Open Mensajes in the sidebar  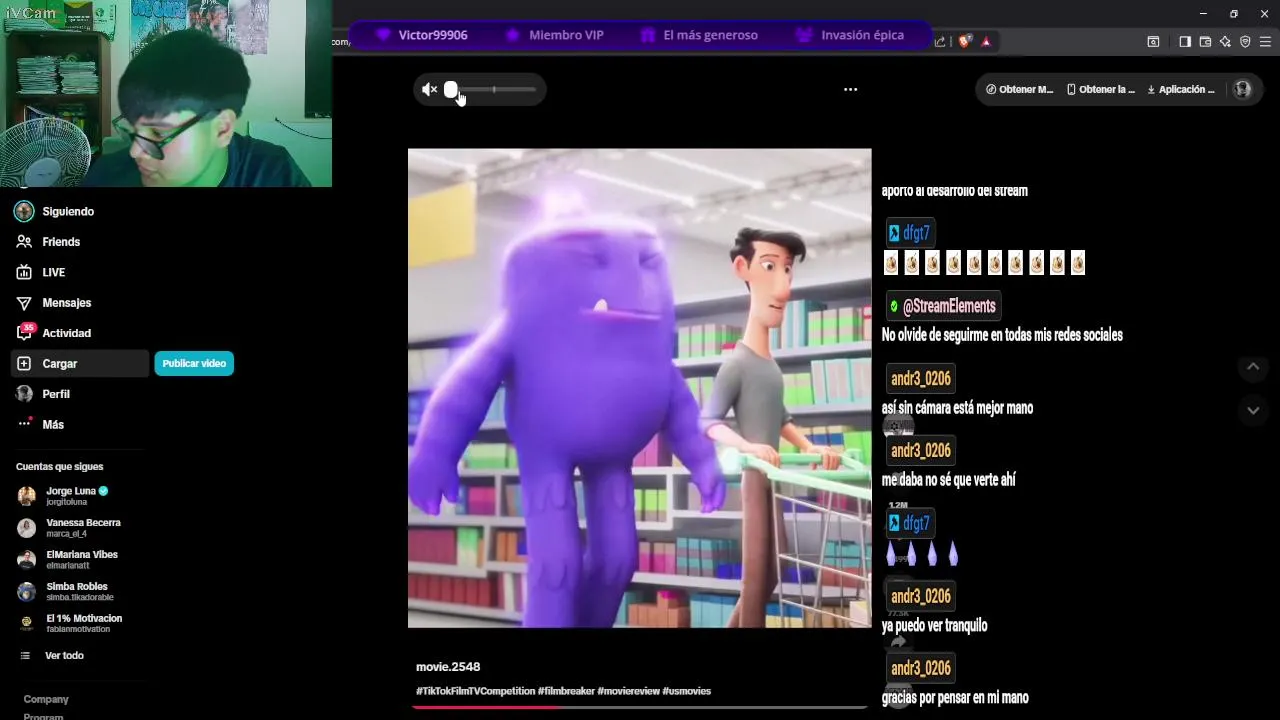[x=66, y=303]
